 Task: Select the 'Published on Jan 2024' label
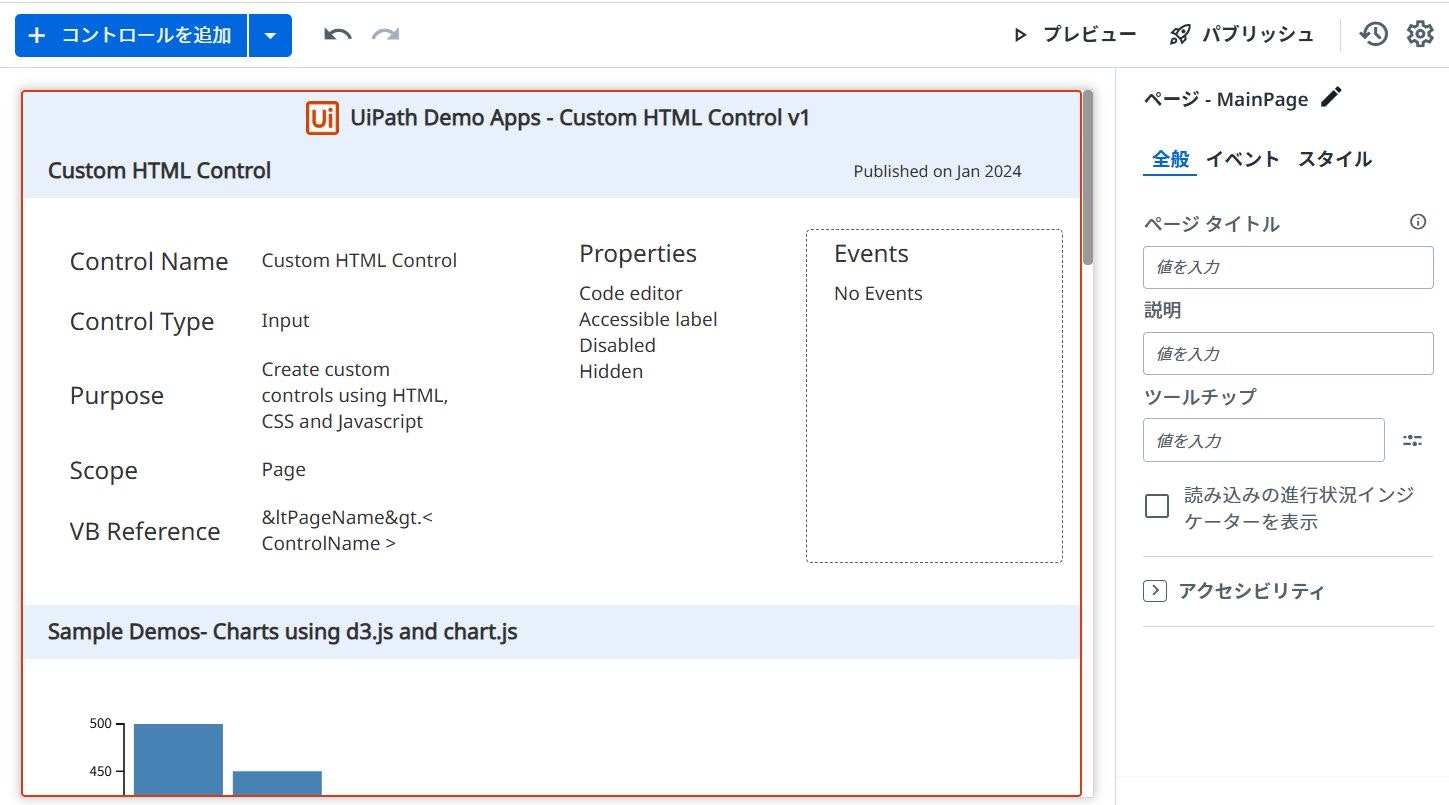point(937,171)
